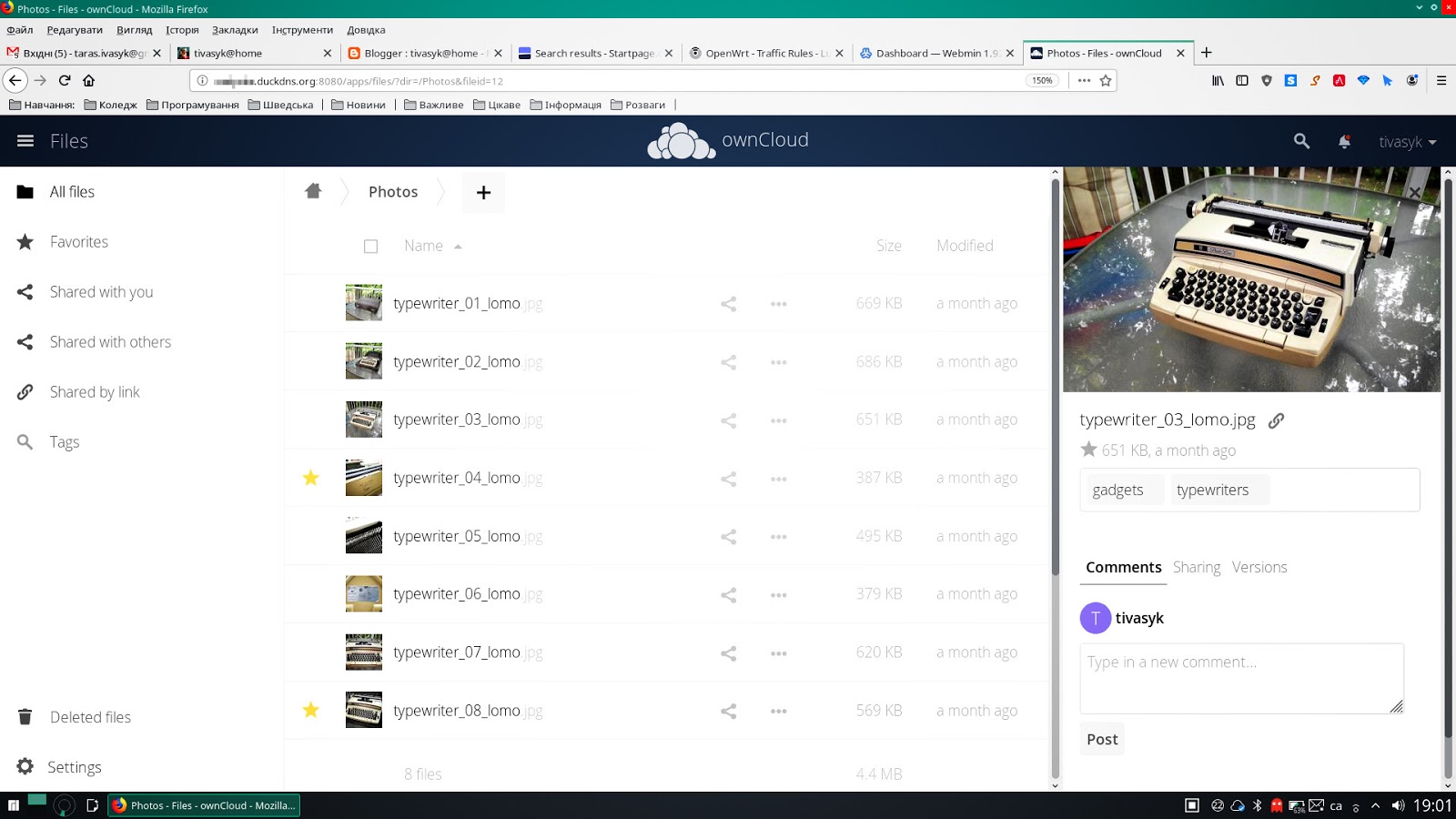1456x819 pixels.
Task: Open the ownCloud hamburger navigation menu
Action: click(x=25, y=141)
